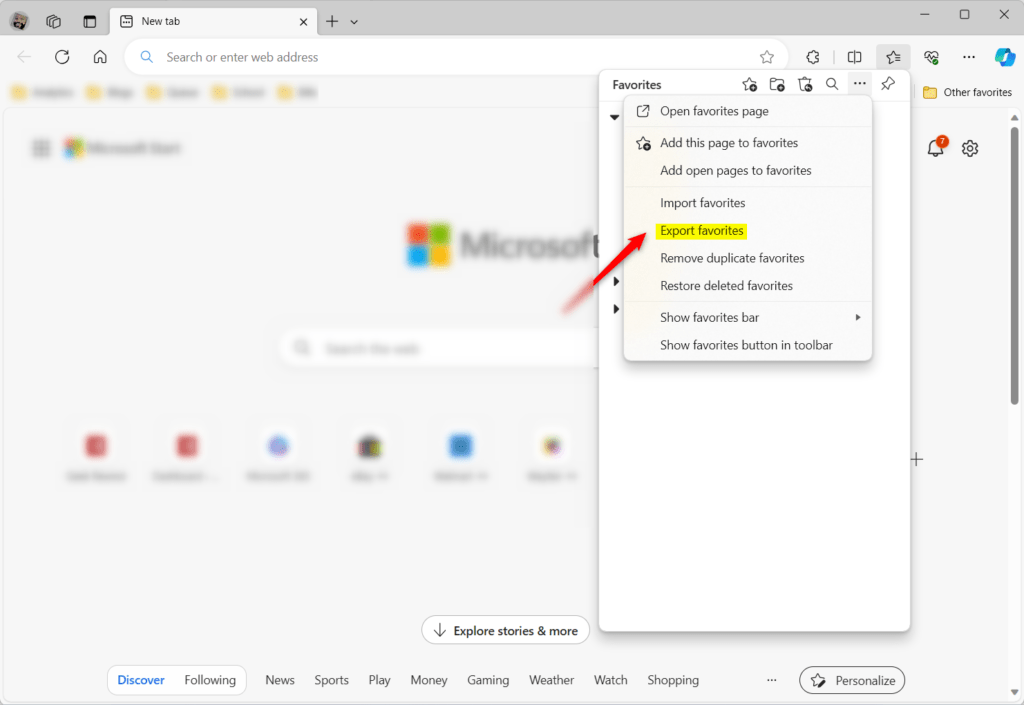
Task: Click the tab actions dropdown arrow
Action: [353, 21]
